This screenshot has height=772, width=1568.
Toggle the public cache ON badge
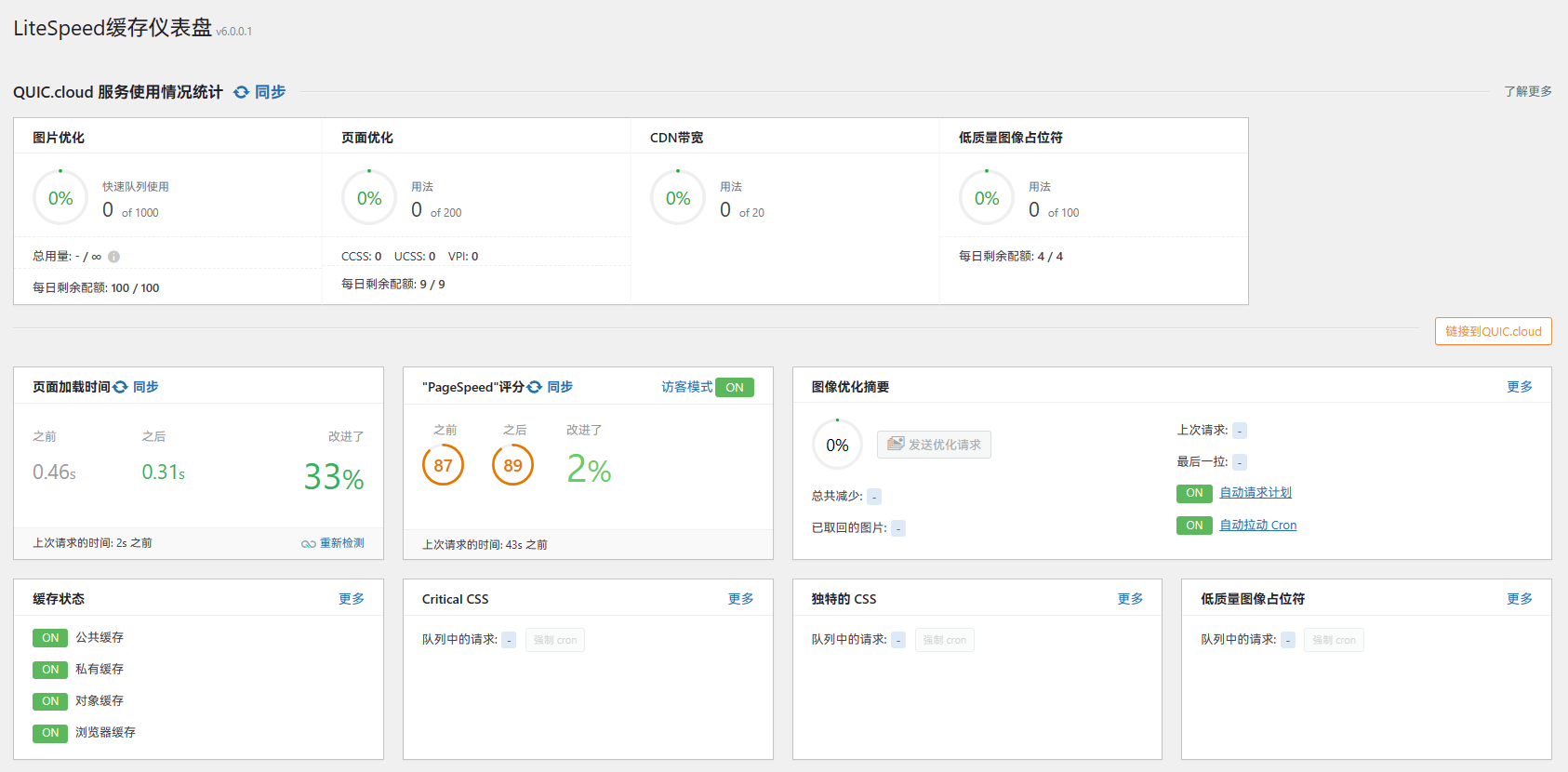50,638
